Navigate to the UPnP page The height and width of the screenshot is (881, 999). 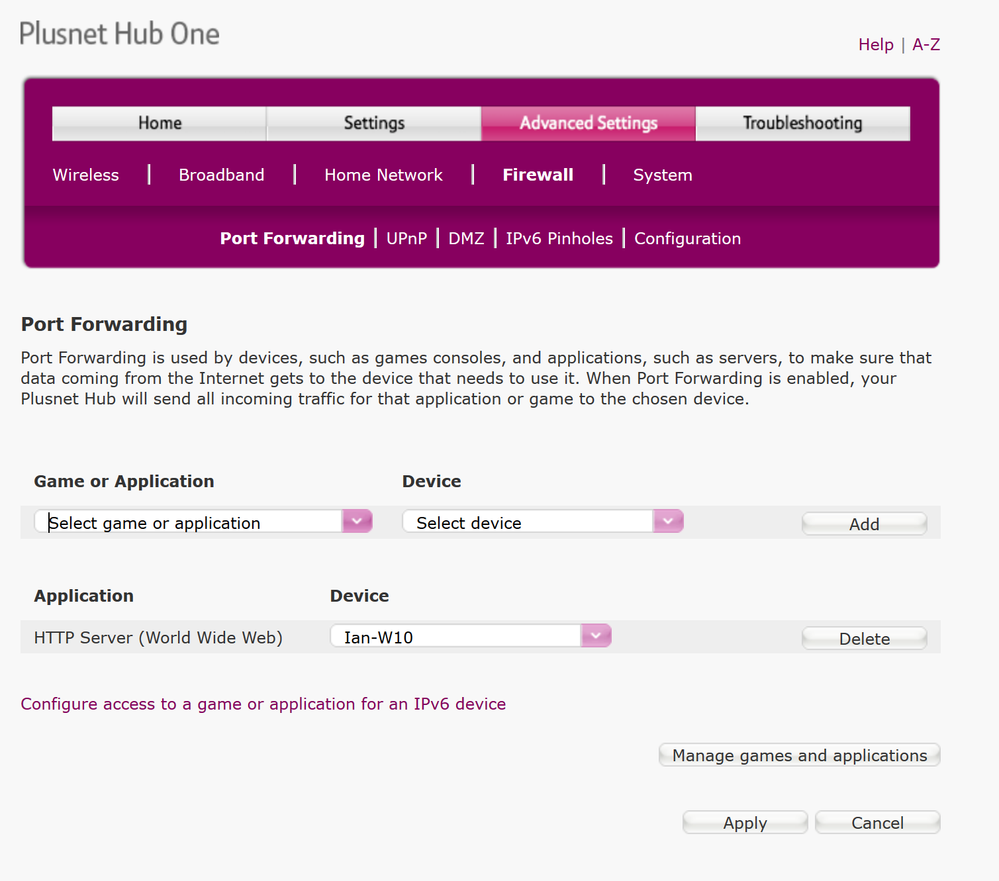tap(406, 238)
